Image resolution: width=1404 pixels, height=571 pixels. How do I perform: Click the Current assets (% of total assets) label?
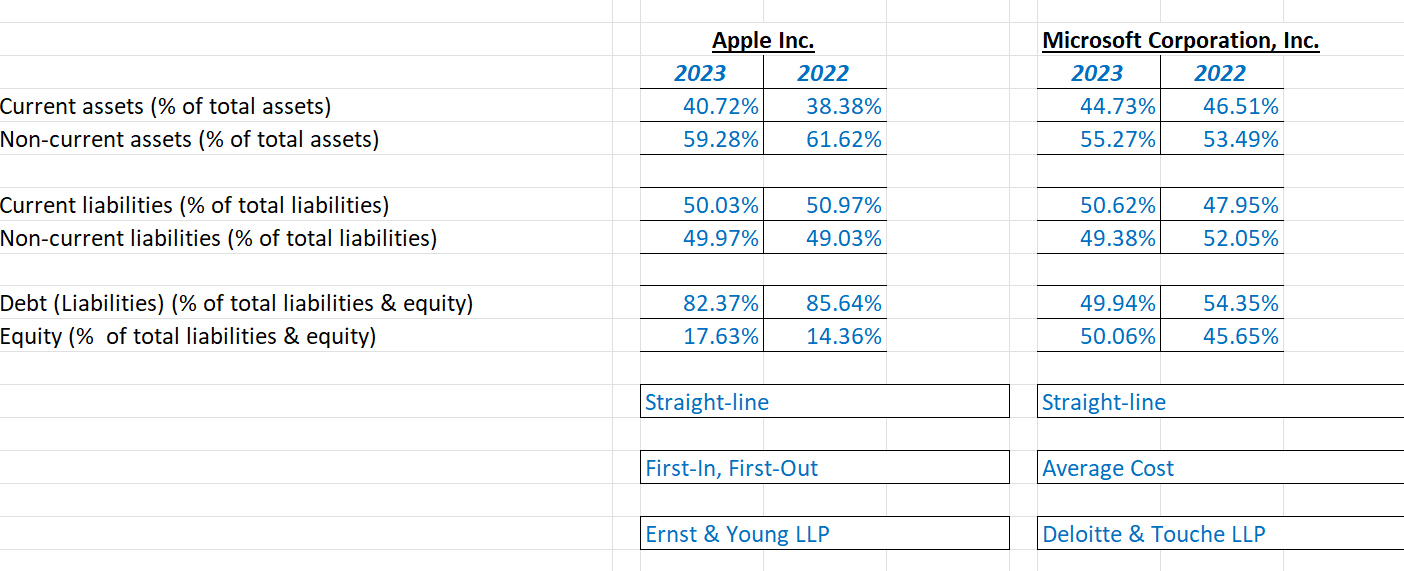tap(166, 106)
